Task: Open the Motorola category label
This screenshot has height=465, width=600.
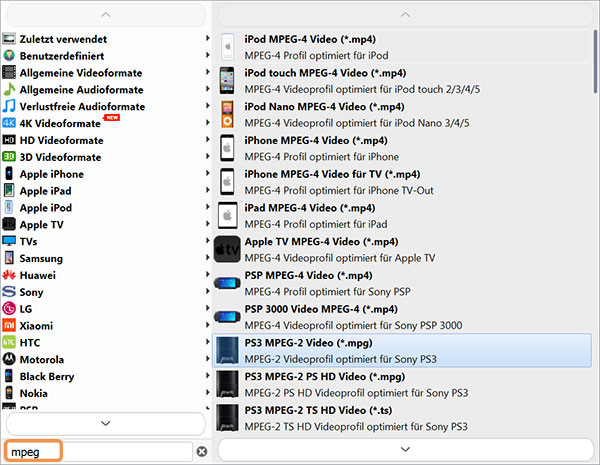Action: point(42,359)
